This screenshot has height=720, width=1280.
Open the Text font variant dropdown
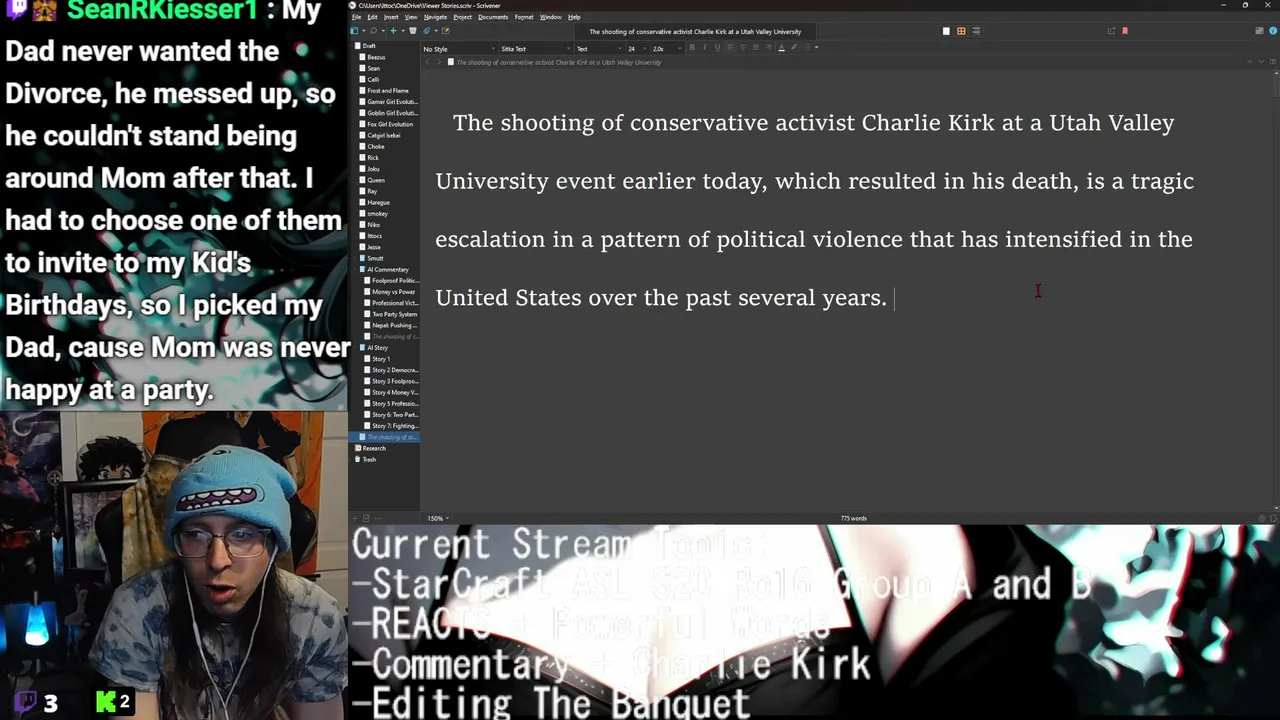[x=599, y=49]
